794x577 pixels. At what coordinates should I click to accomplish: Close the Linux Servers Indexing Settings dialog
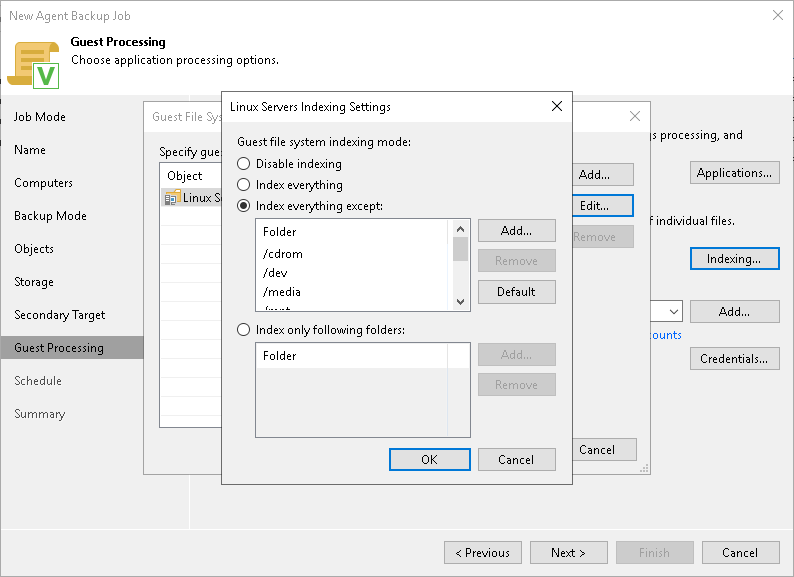pos(557,106)
